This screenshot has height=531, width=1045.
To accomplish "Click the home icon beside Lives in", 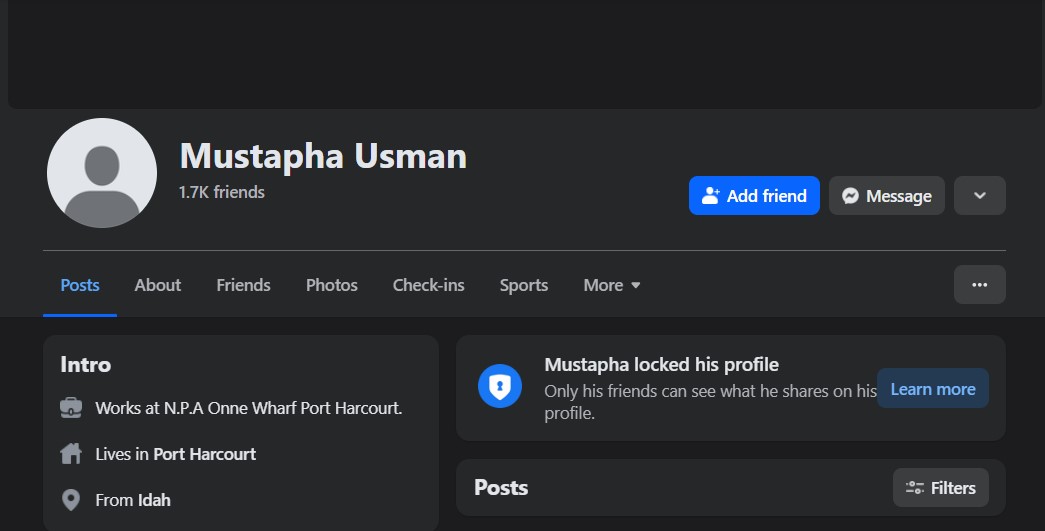I will tap(71, 454).
